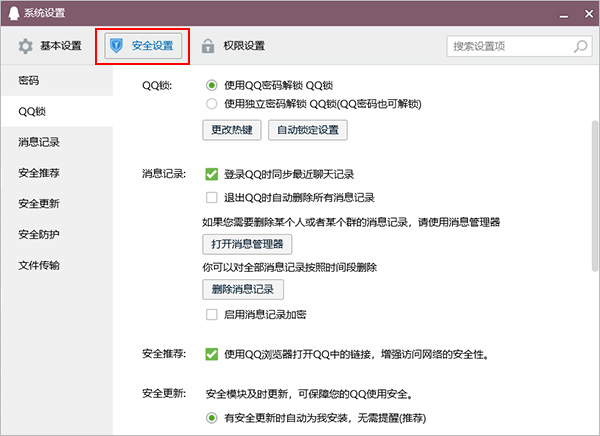Click the QQ penguin logo icon

14,13
